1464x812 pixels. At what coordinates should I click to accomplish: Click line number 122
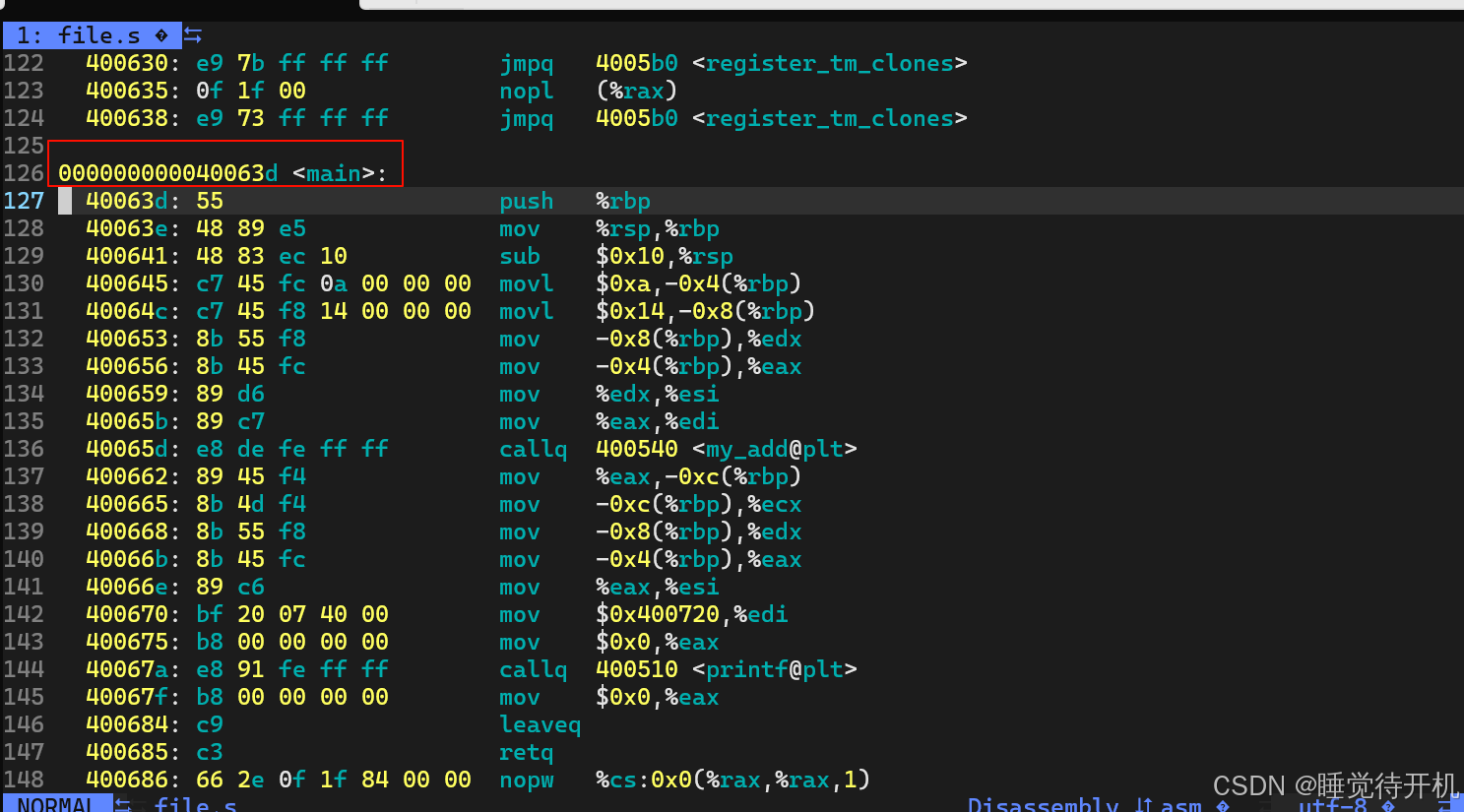tap(24, 63)
